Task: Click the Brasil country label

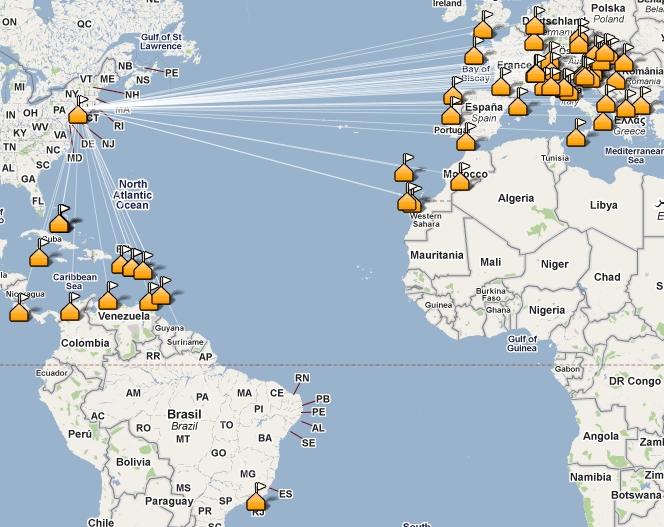Action: [x=184, y=414]
